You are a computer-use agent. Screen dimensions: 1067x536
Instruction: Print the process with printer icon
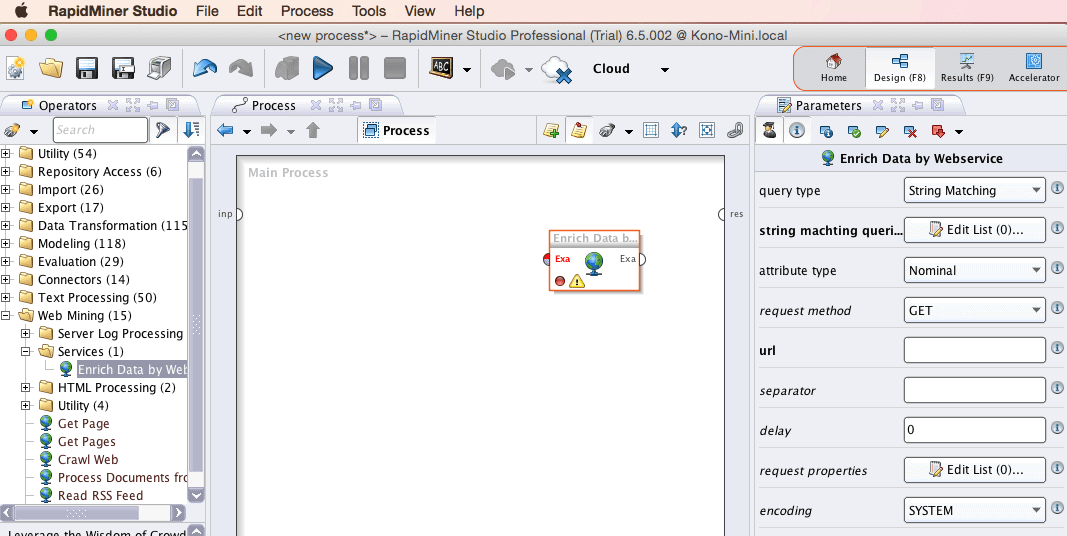(x=159, y=68)
